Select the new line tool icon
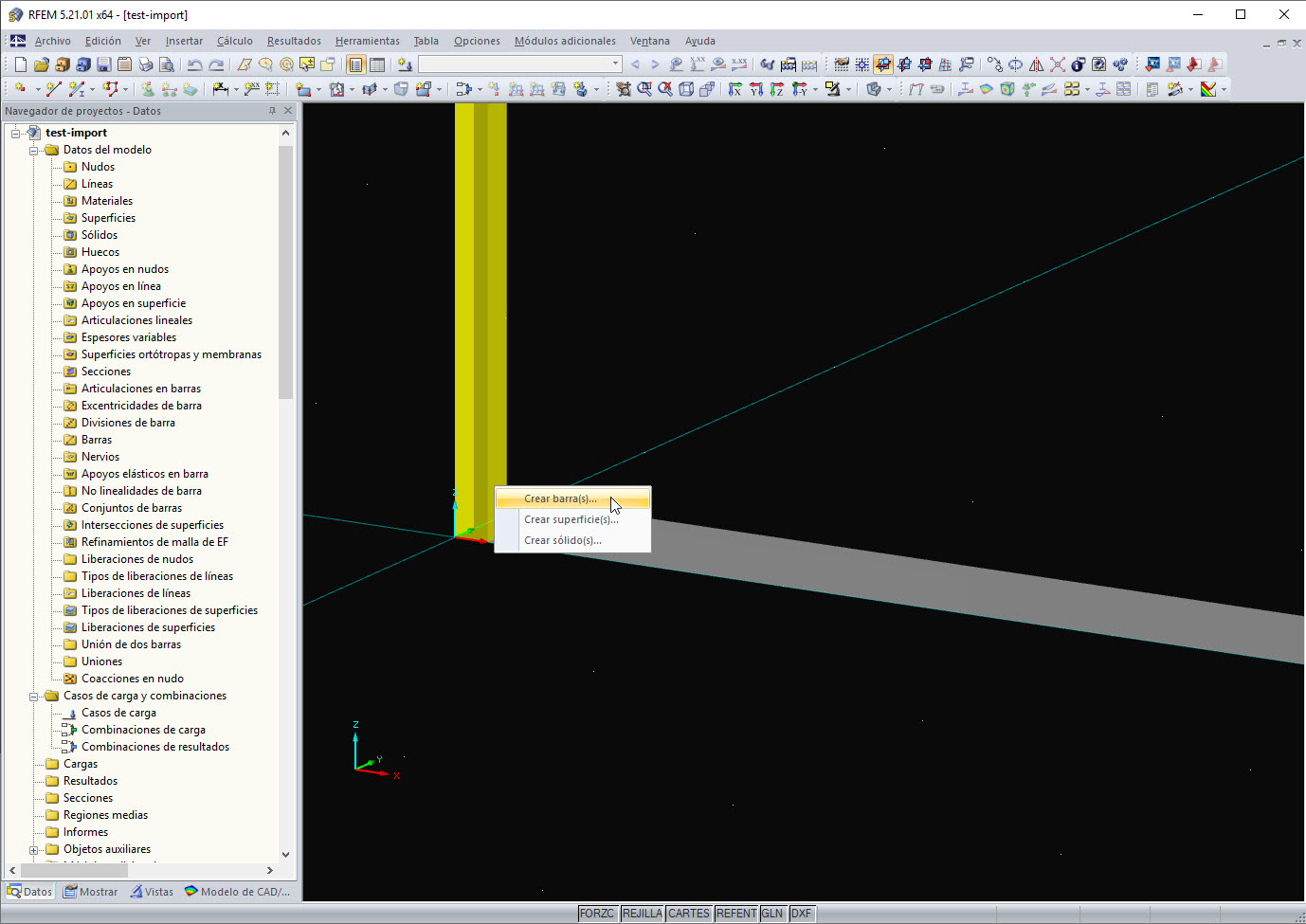The image size is (1306, 924). tap(53, 88)
